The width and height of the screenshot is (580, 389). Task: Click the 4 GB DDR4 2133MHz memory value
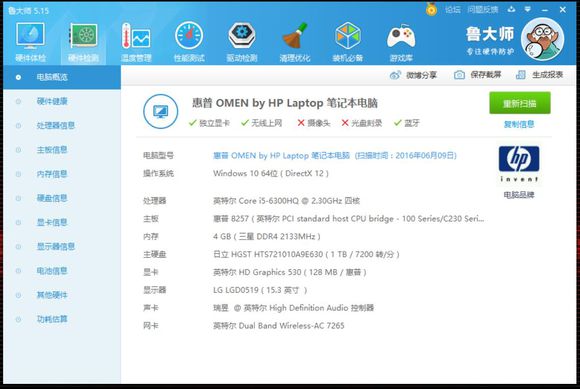click(267, 236)
